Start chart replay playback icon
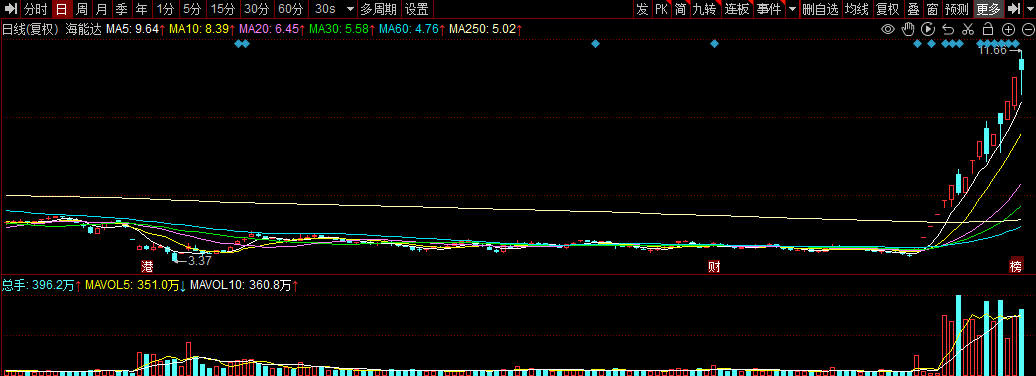The width and height of the screenshot is (1036, 376). [928, 29]
